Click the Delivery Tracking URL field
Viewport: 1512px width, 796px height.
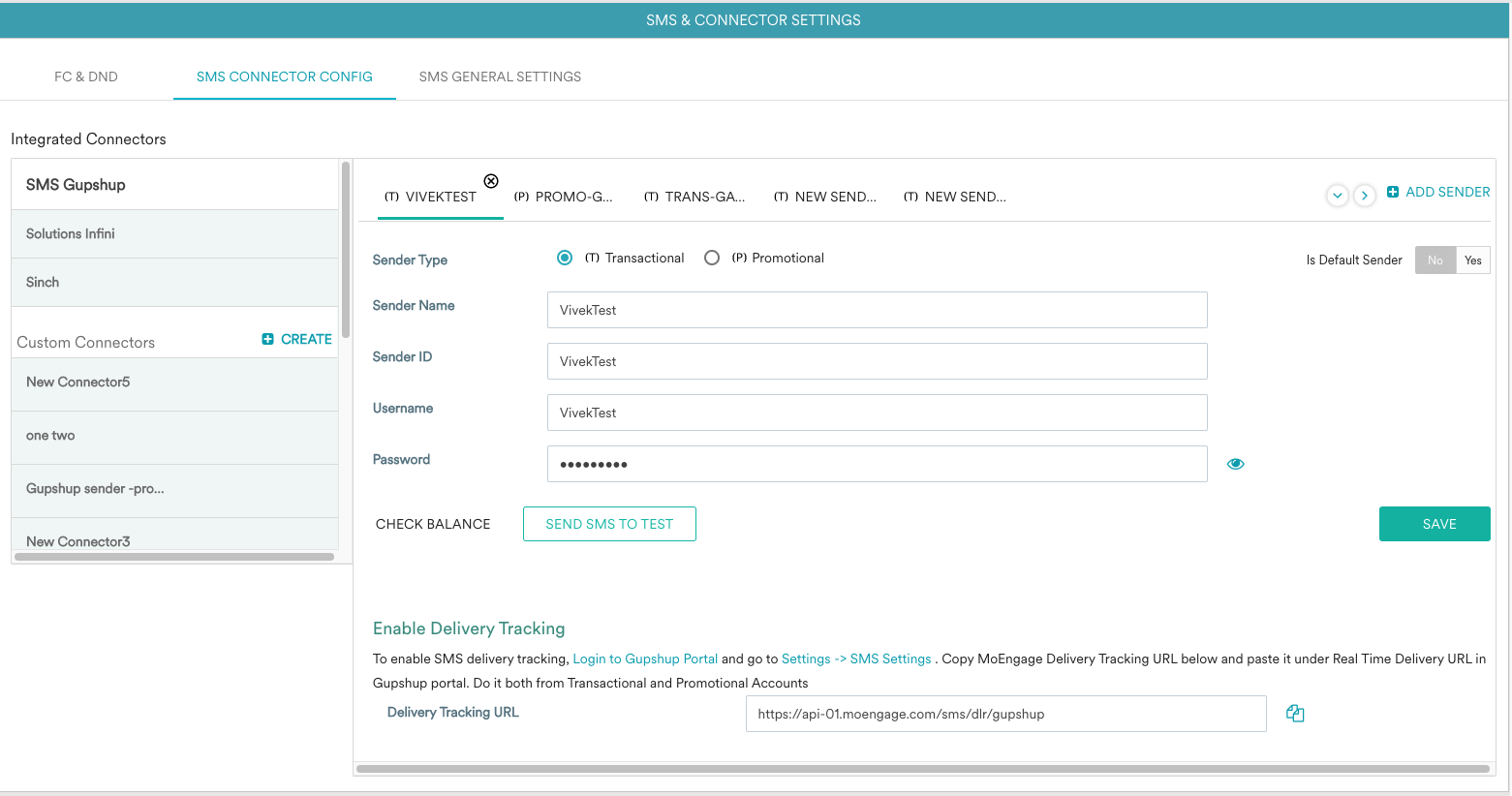click(1006, 714)
